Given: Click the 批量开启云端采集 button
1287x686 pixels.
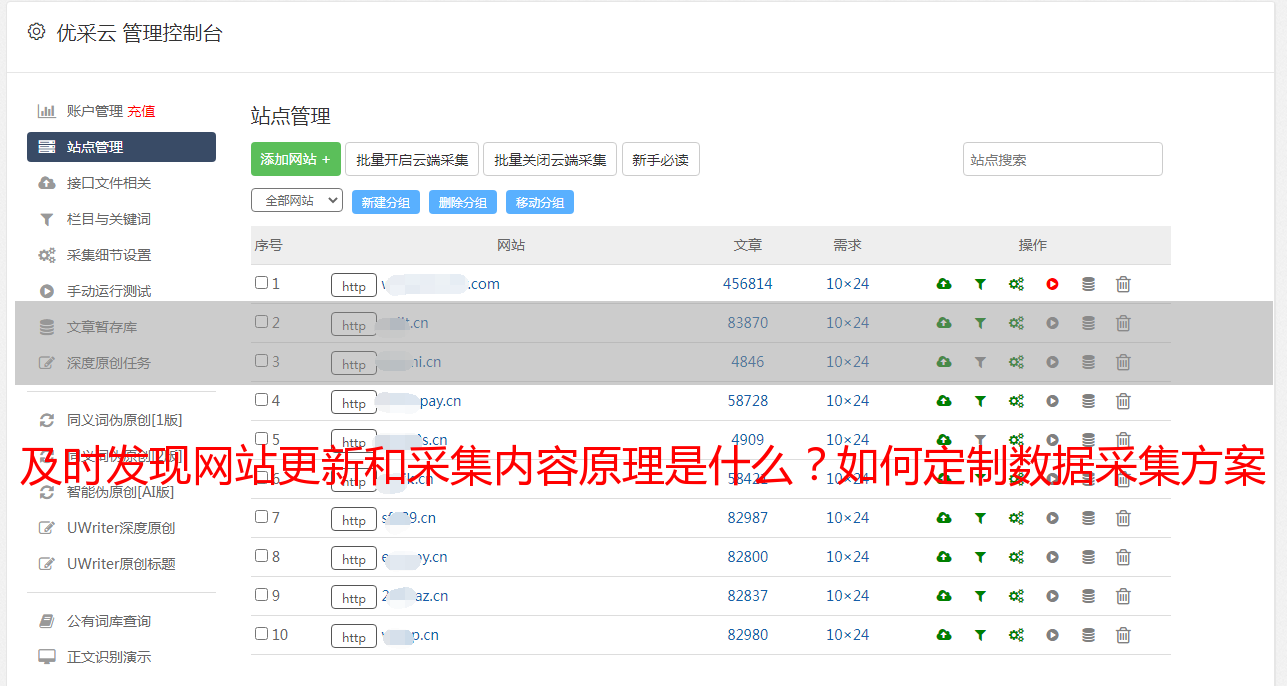Looking at the screenshot, I should coord(412,159).
